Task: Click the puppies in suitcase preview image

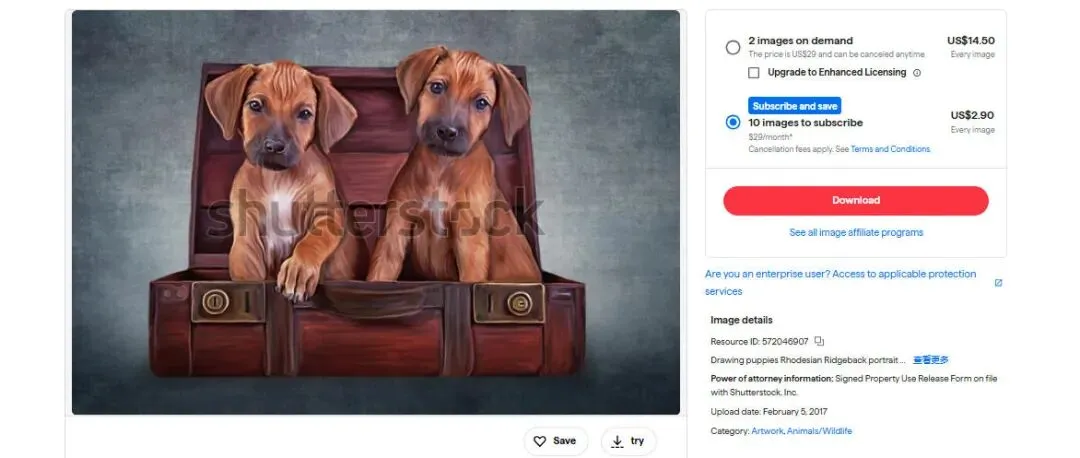Action: click(376, 212)
